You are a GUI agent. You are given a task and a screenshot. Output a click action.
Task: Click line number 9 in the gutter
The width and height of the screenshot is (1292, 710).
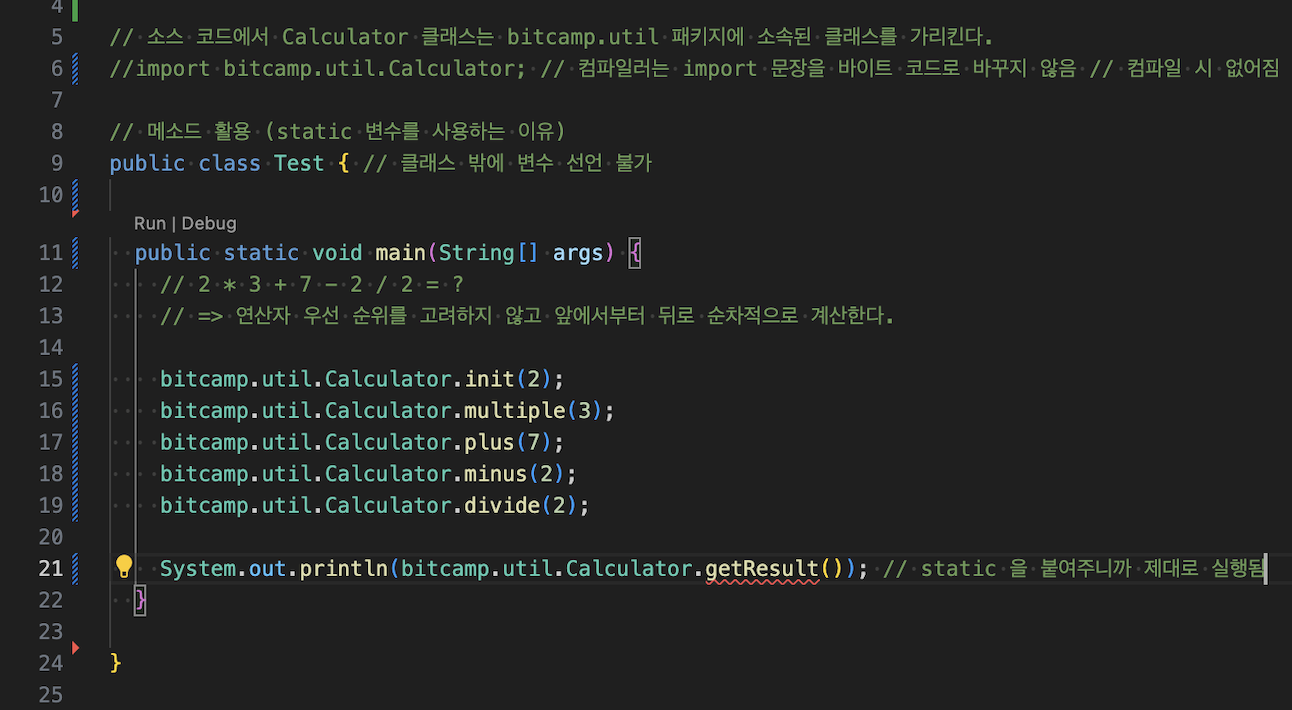[56, 162]
